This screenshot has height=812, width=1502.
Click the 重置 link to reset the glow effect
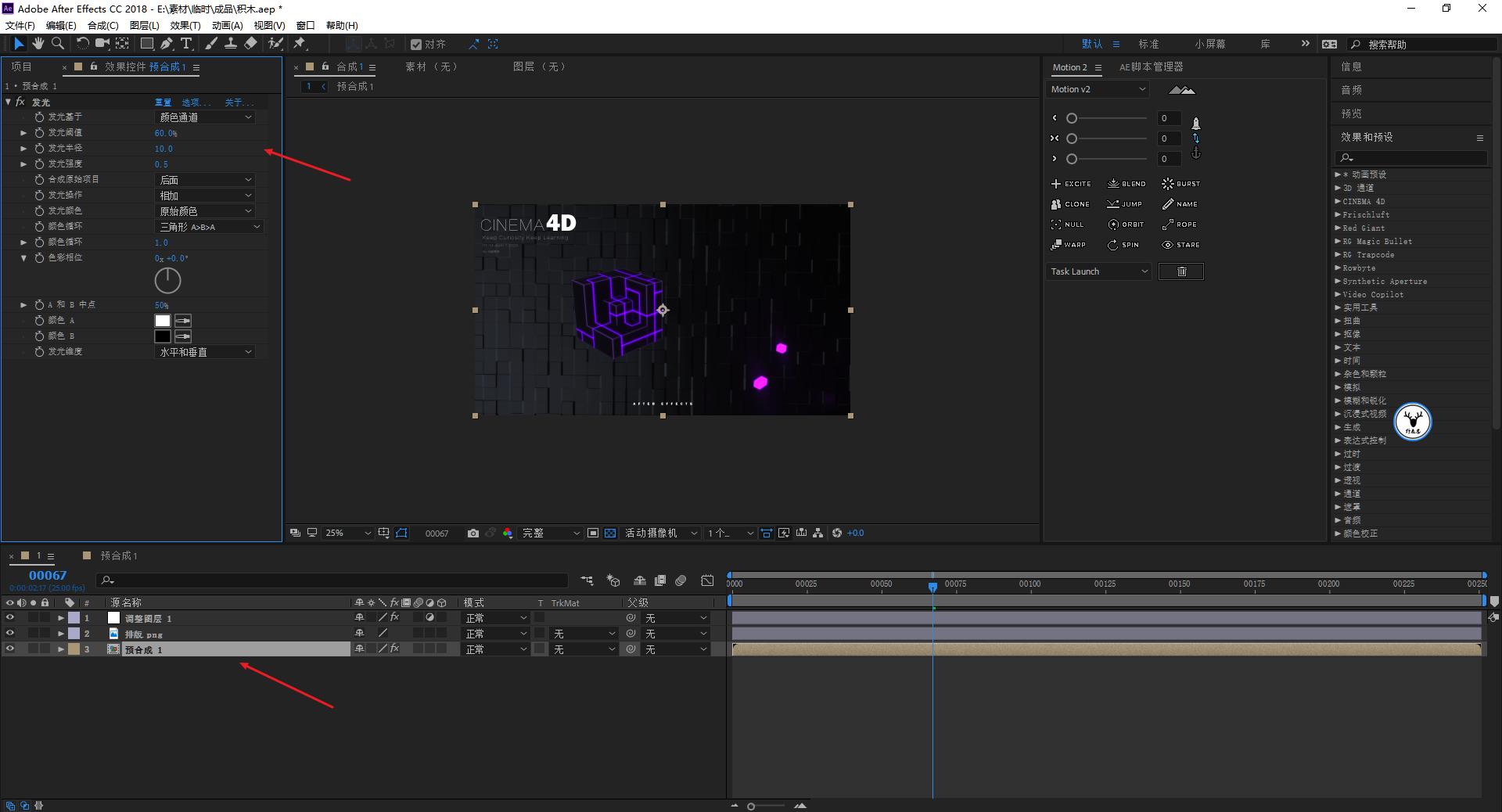pos(161,102)
